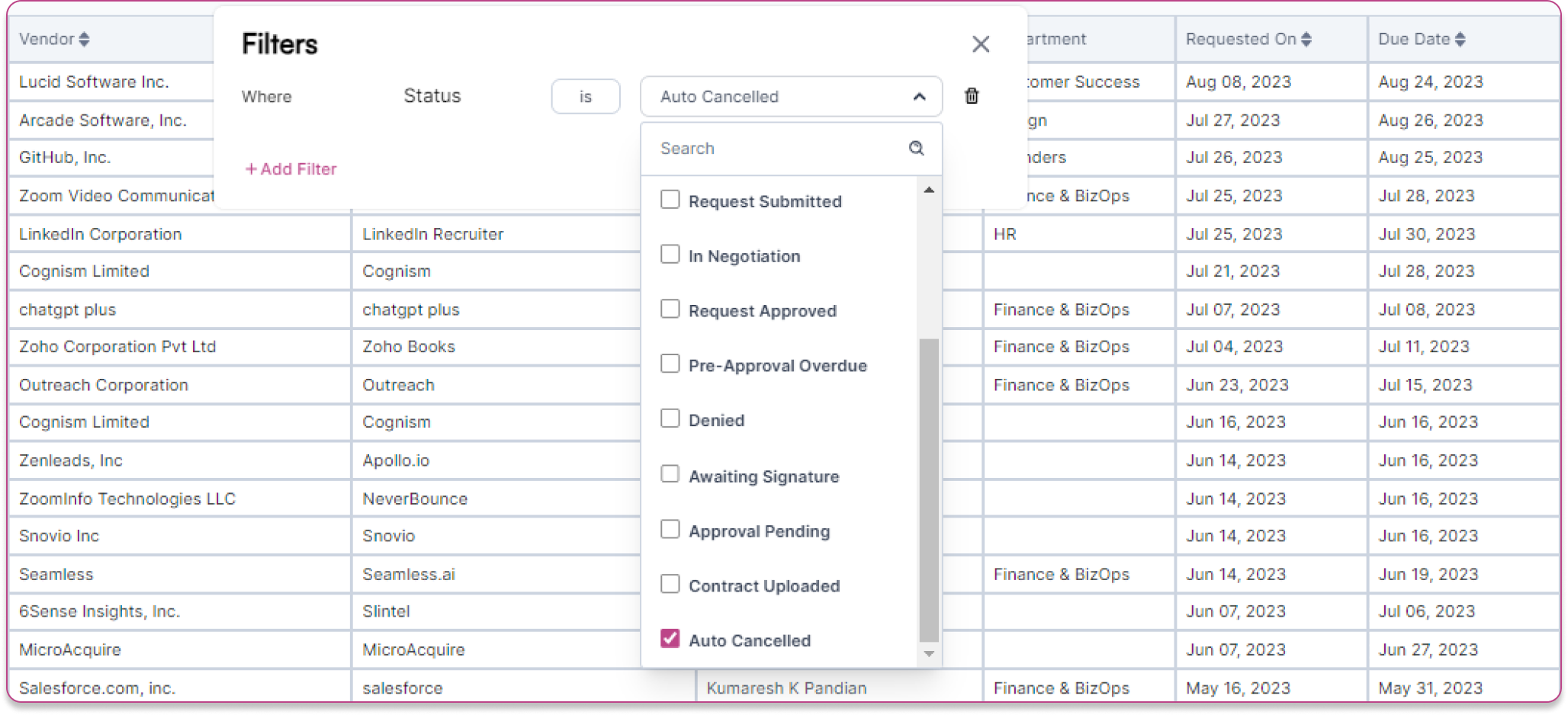This screenshot has height=715, width=1568.
Task: Click vendor cell ZoomInfo Technologies LLC
Action: pyautogui.click(x=127, y=499)
